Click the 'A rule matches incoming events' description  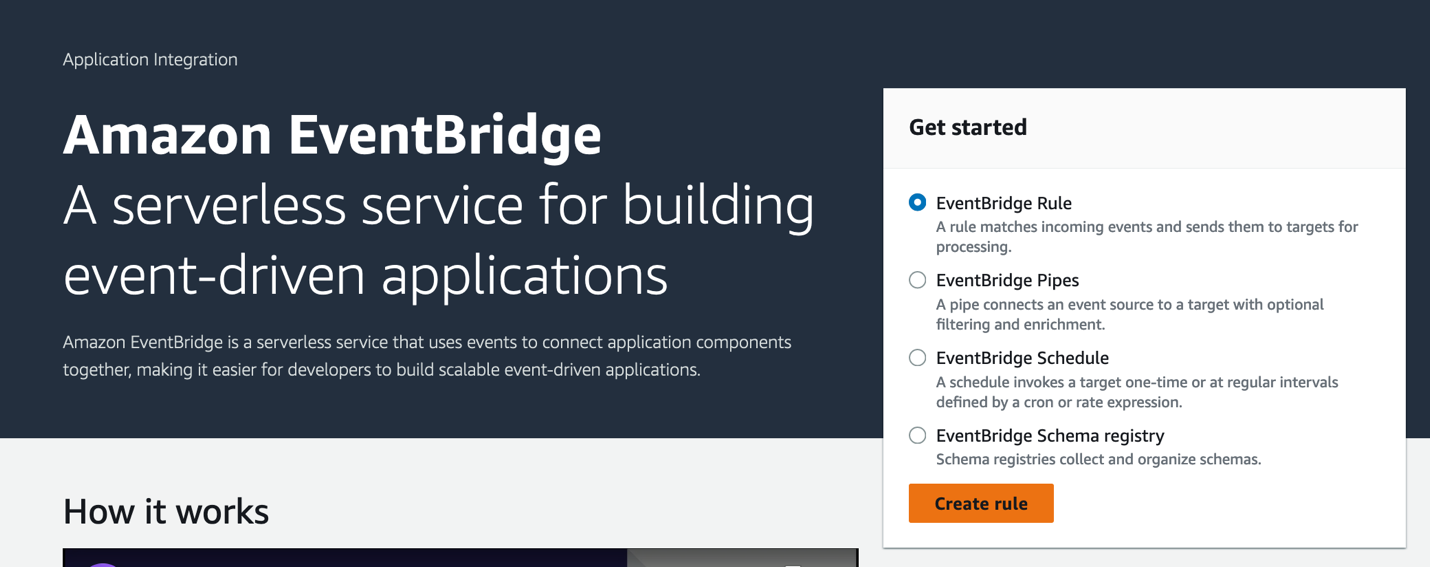point(1147,236)
